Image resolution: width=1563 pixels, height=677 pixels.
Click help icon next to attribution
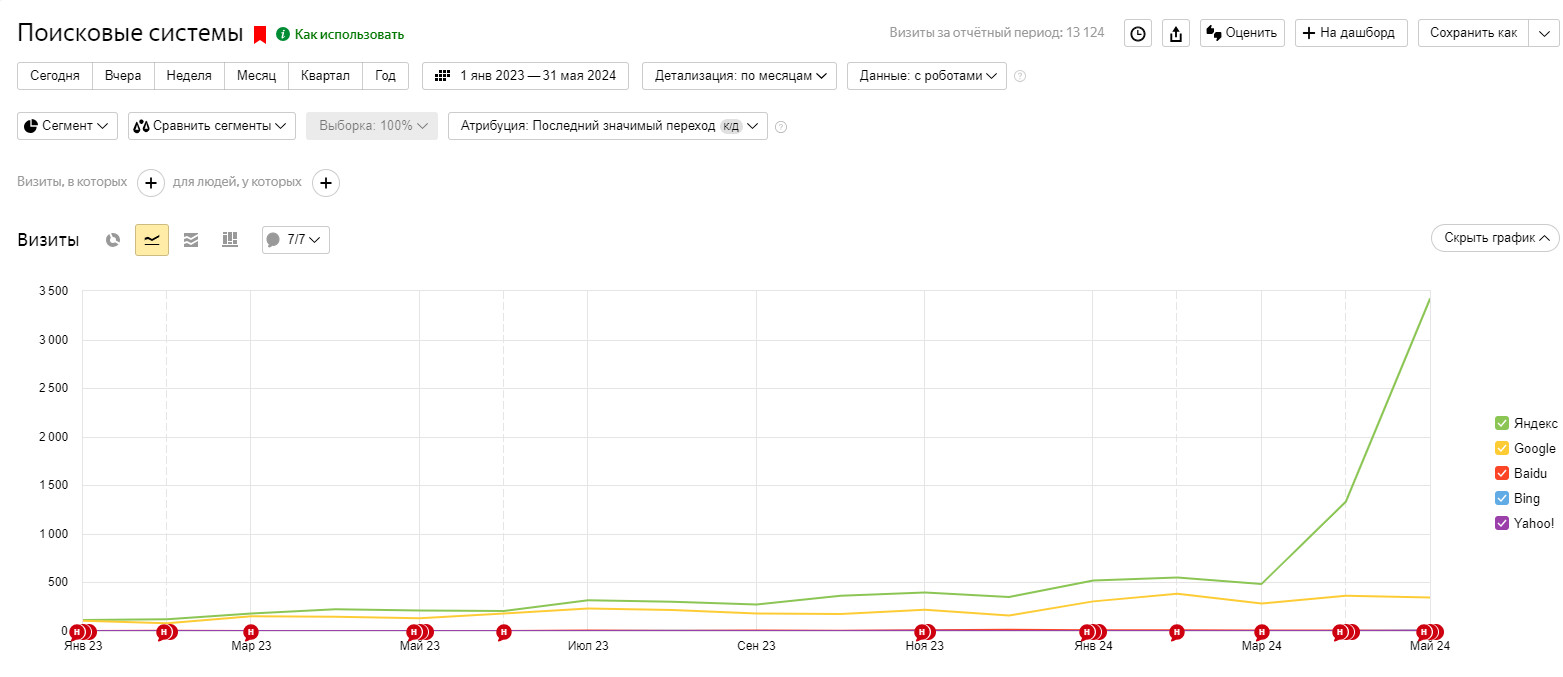pos(781,127)
